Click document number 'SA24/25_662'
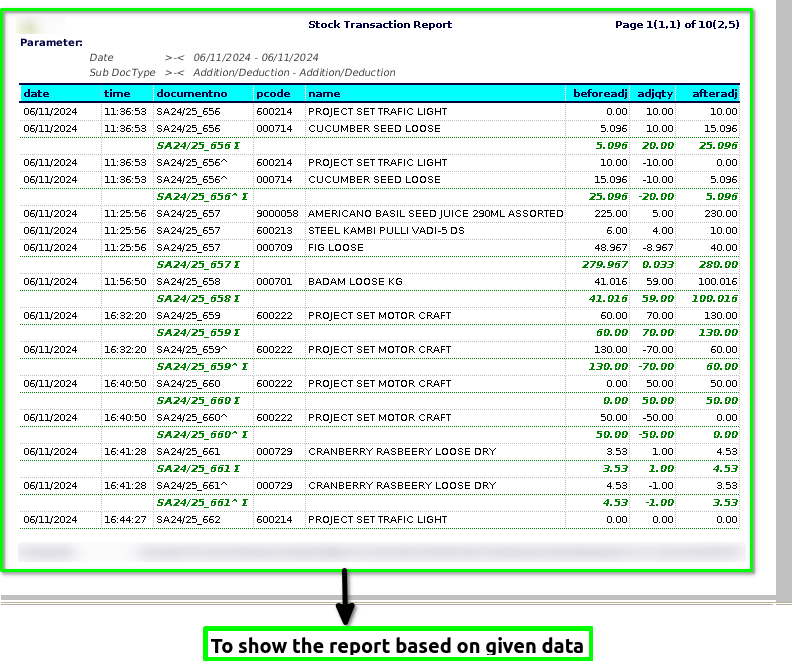792x661 pixels. [x=188, y=519]
